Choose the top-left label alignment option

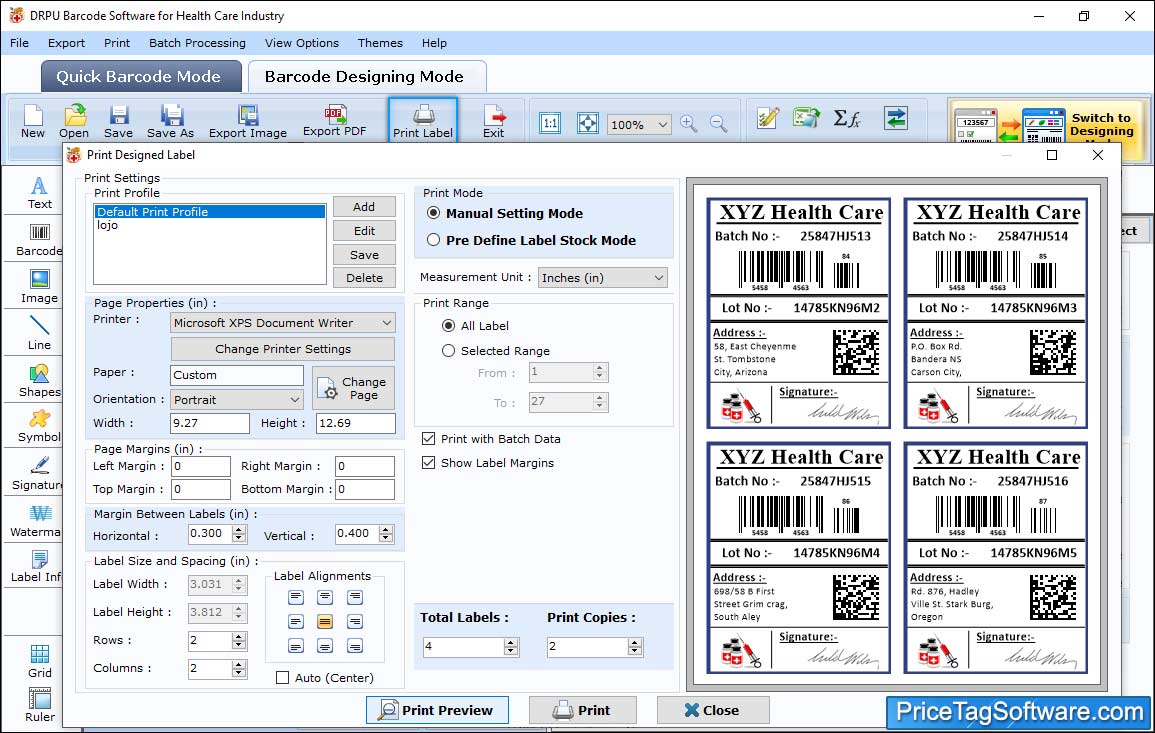click(x=295, y=597)
